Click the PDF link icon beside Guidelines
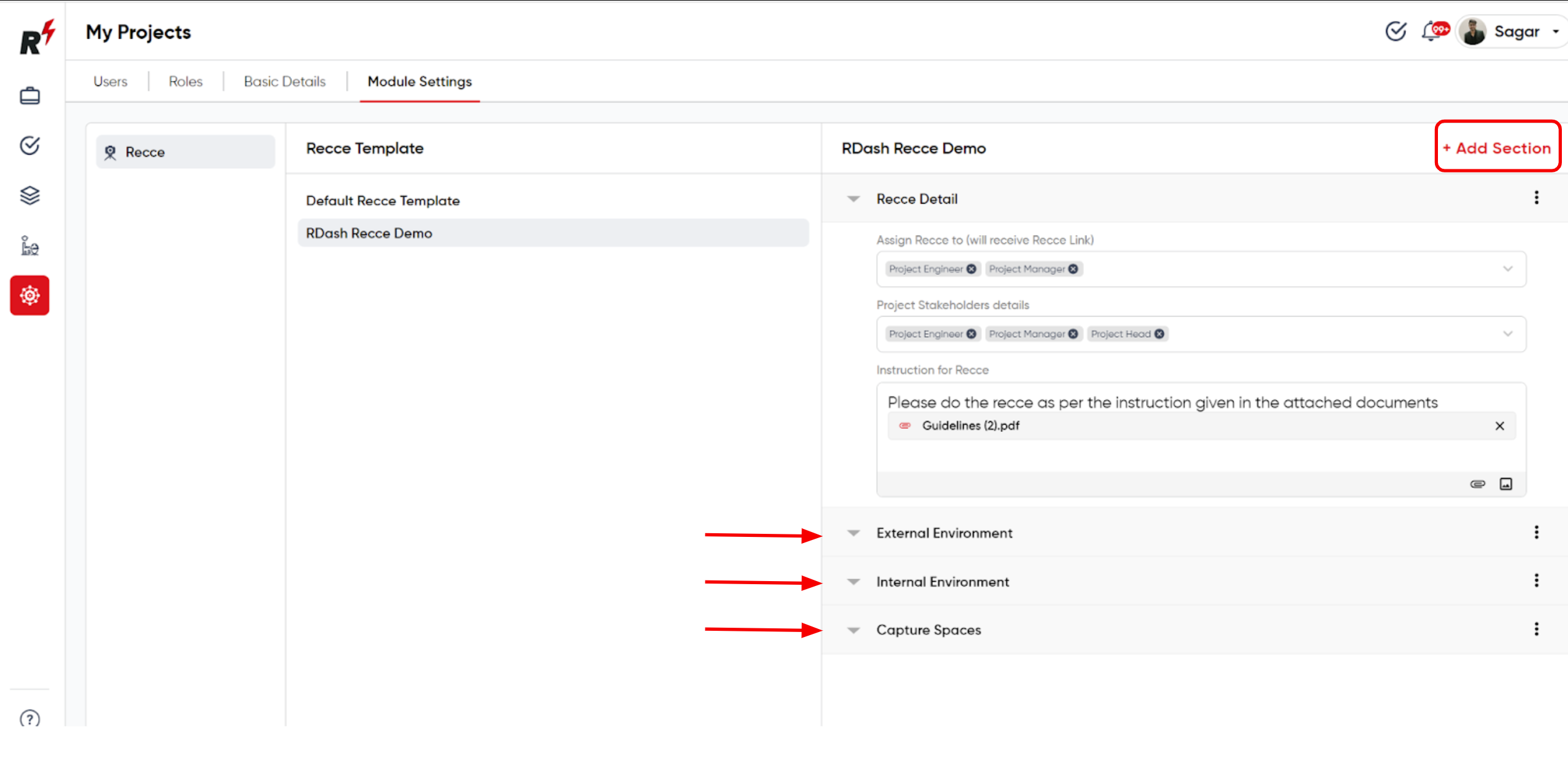 click(904, 425)
